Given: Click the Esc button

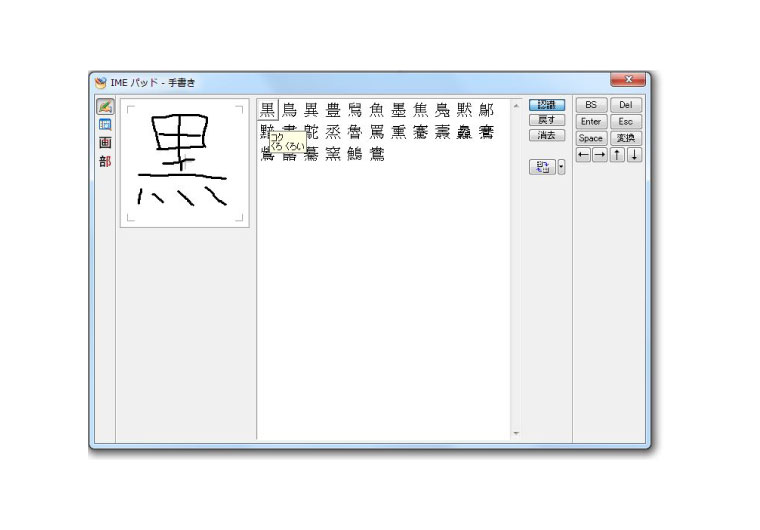Looking at the screenshot, I should coord(626,122).
